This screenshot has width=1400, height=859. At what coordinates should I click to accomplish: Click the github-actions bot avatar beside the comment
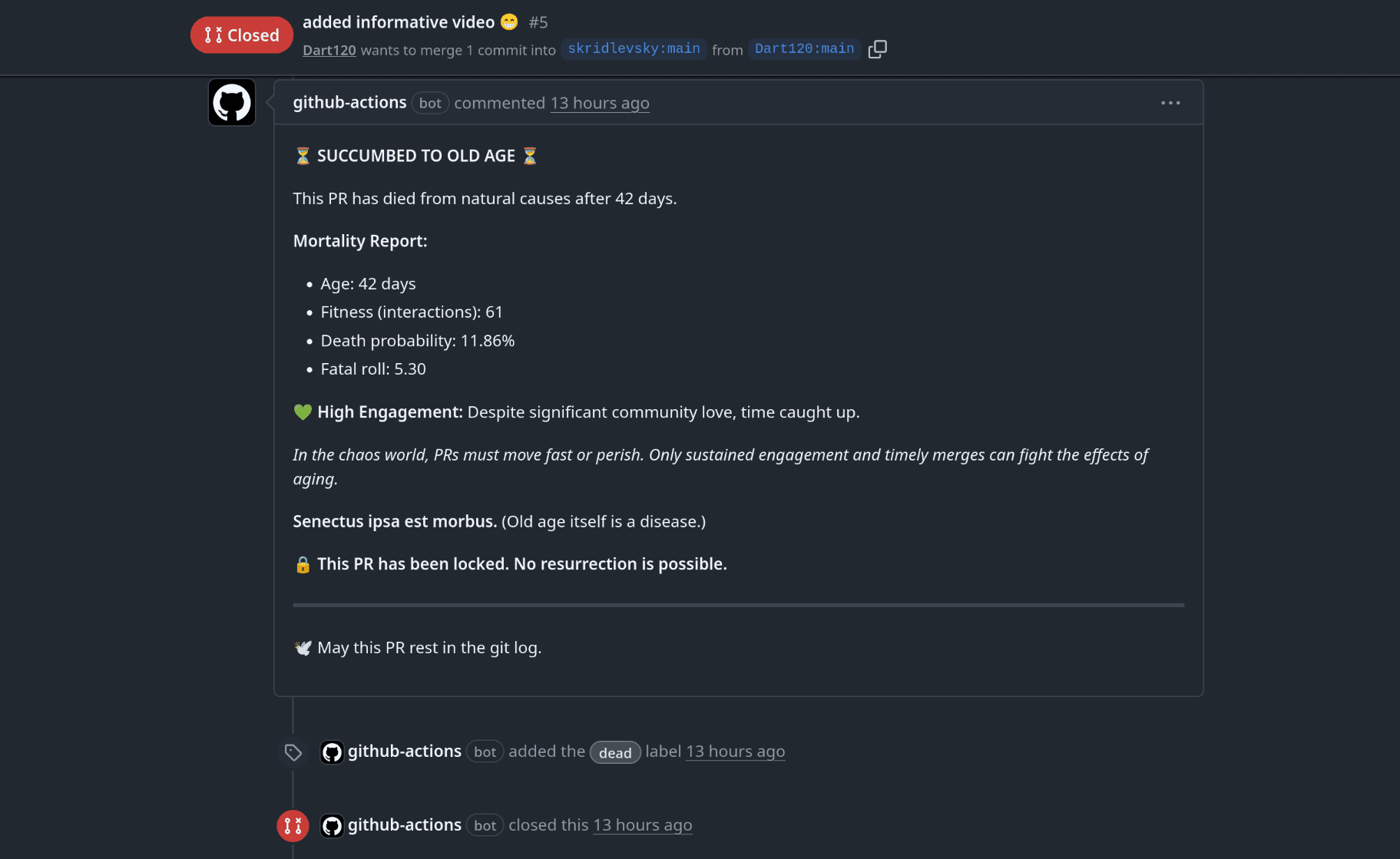pos(230,101)
